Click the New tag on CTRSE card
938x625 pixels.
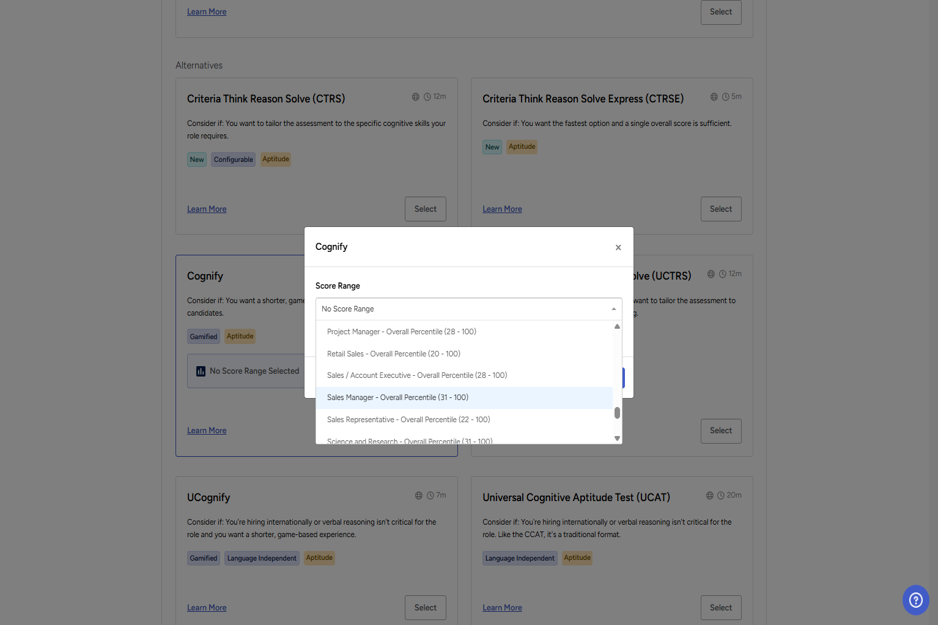(492, 147)
